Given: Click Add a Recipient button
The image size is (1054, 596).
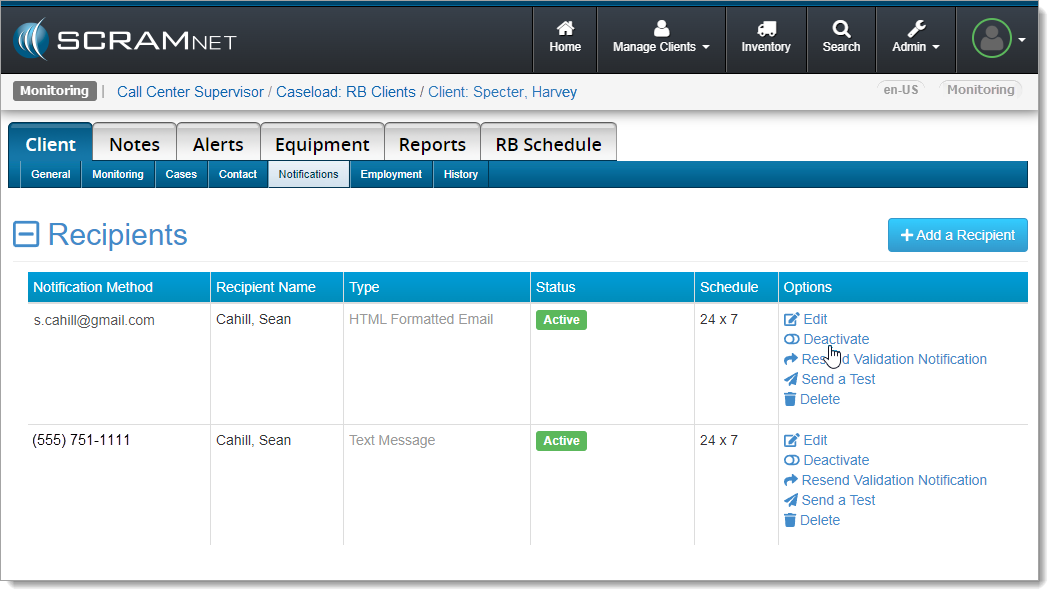Looking at the screenshot, I should point(957,235).
